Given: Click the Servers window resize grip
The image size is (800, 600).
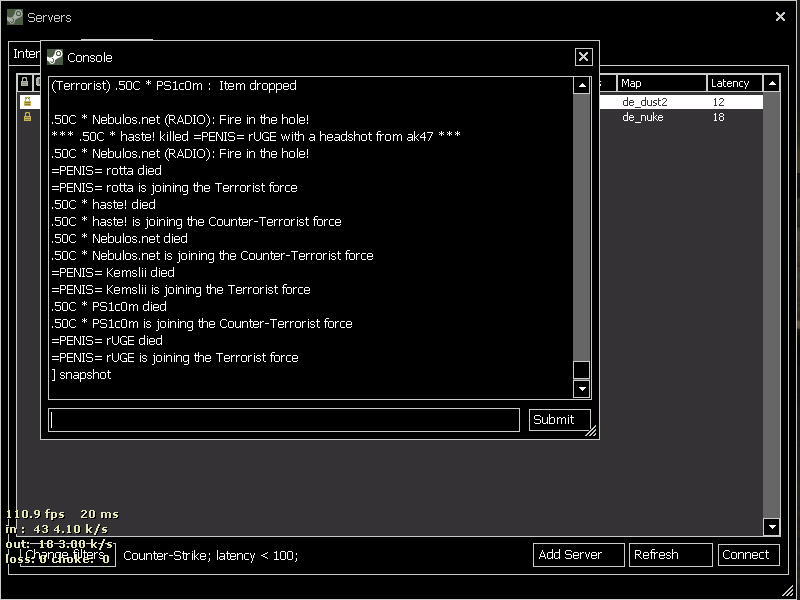Looking at the screenshot, I should [789, 589].
